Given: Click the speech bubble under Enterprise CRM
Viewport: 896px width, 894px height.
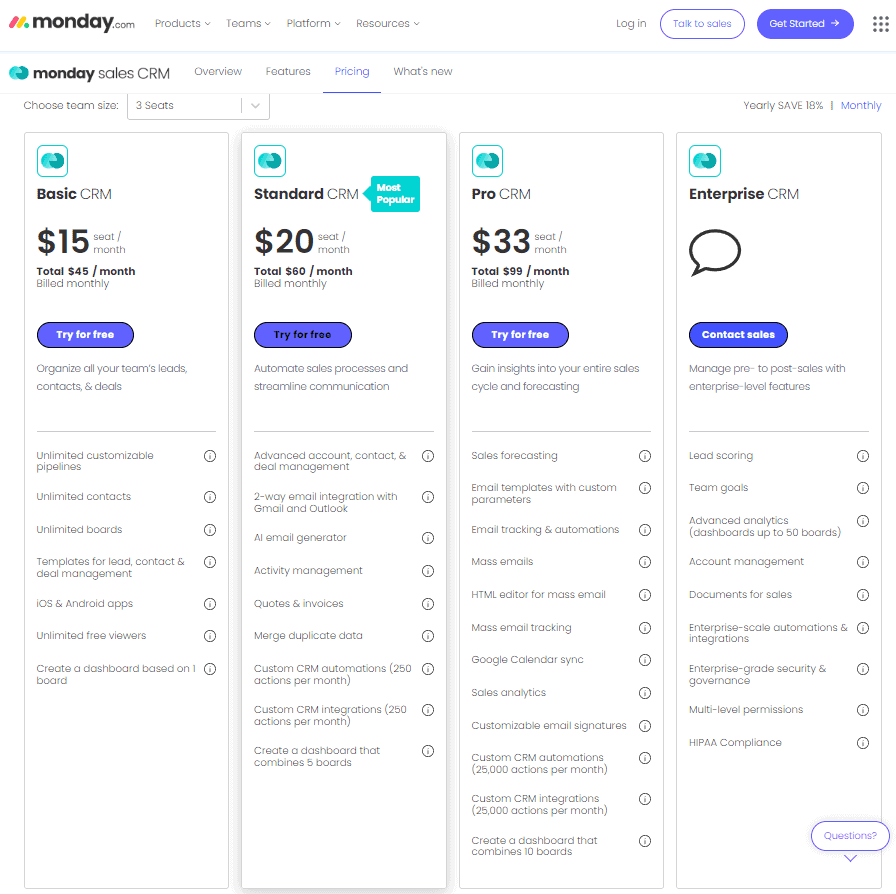Looking at the screenshot, I should [714, 253].
